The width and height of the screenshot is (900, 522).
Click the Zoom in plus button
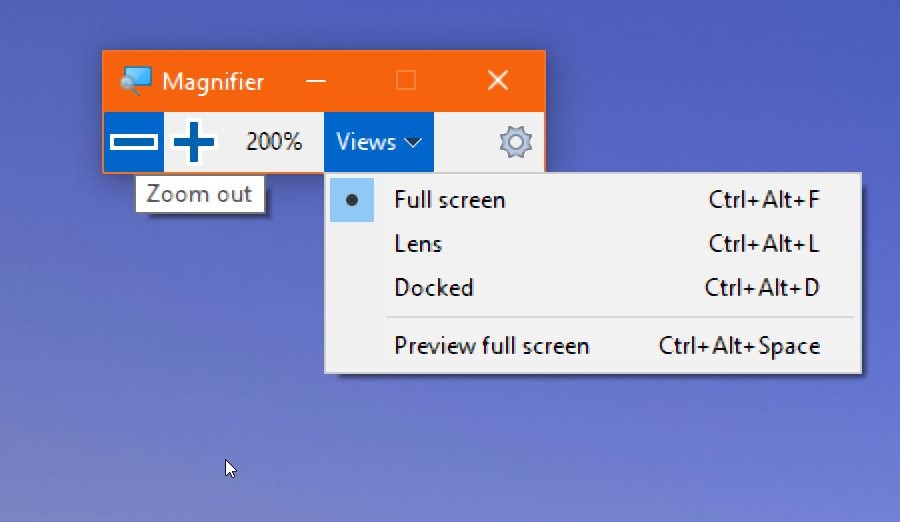coord(194,142)
